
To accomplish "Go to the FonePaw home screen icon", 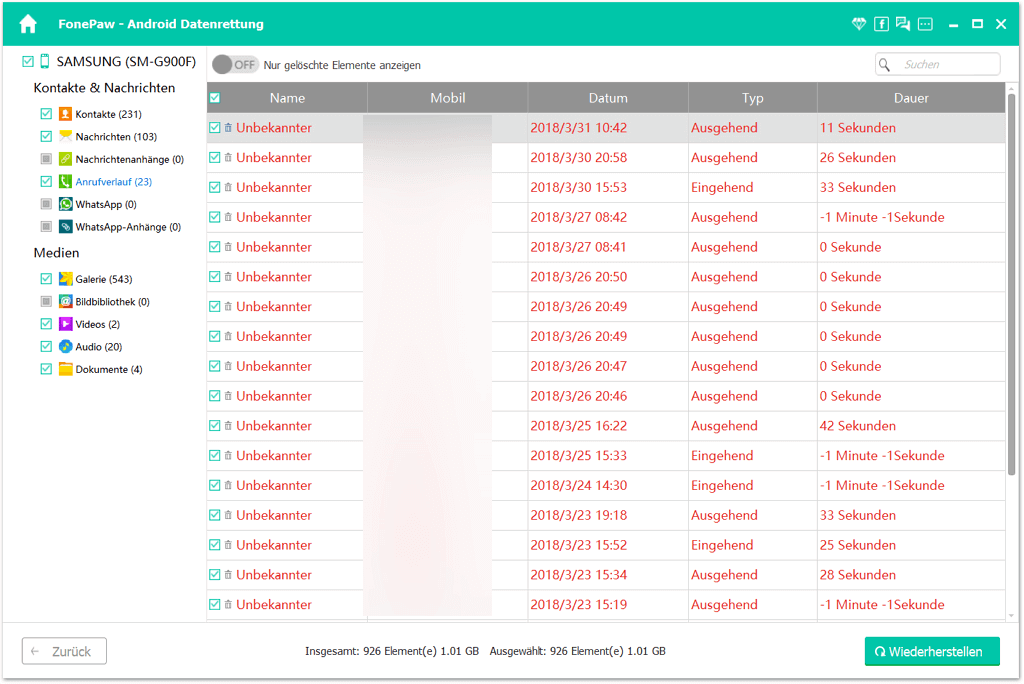I will tap(28, 24).
